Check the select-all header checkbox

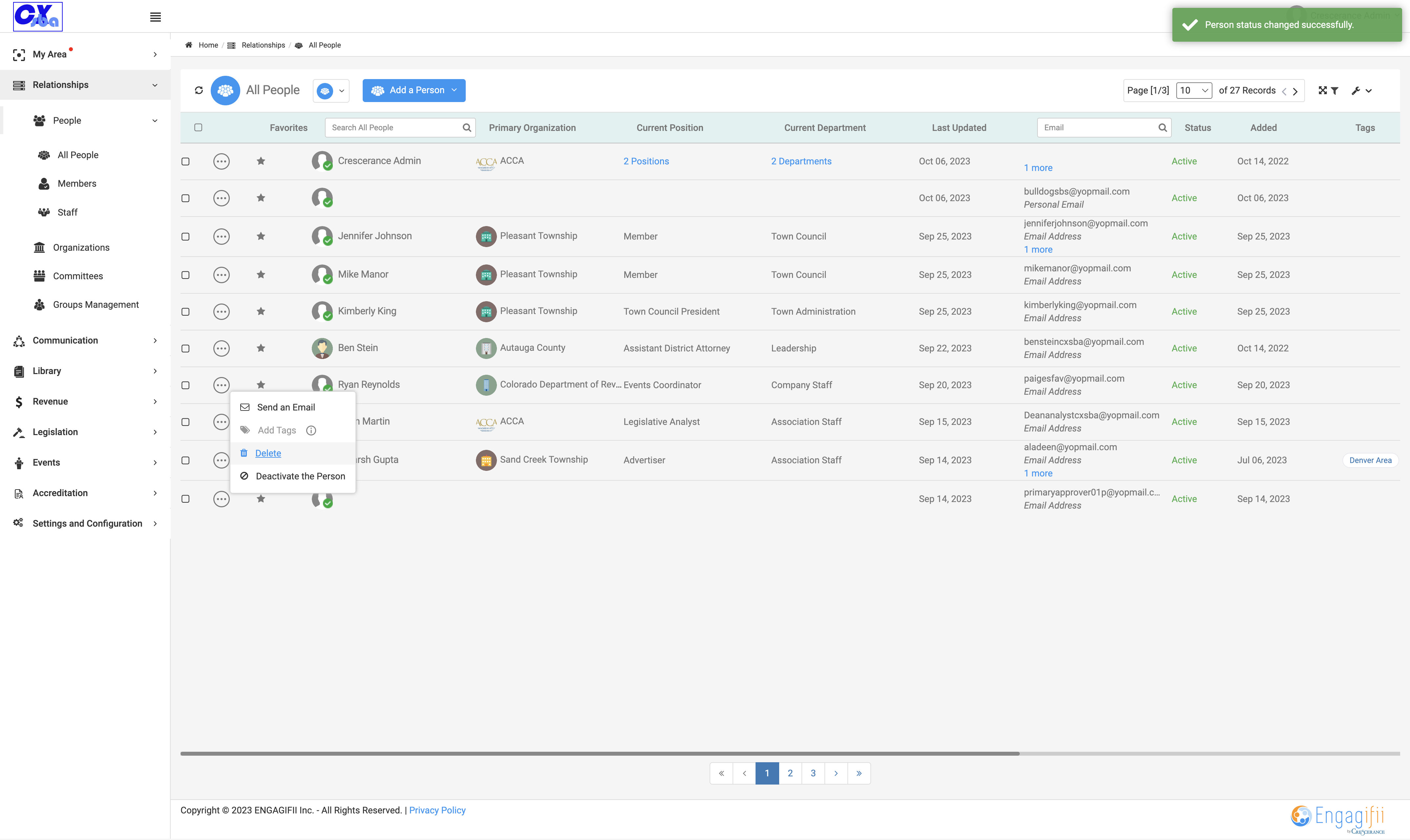[x=198, y=127]
